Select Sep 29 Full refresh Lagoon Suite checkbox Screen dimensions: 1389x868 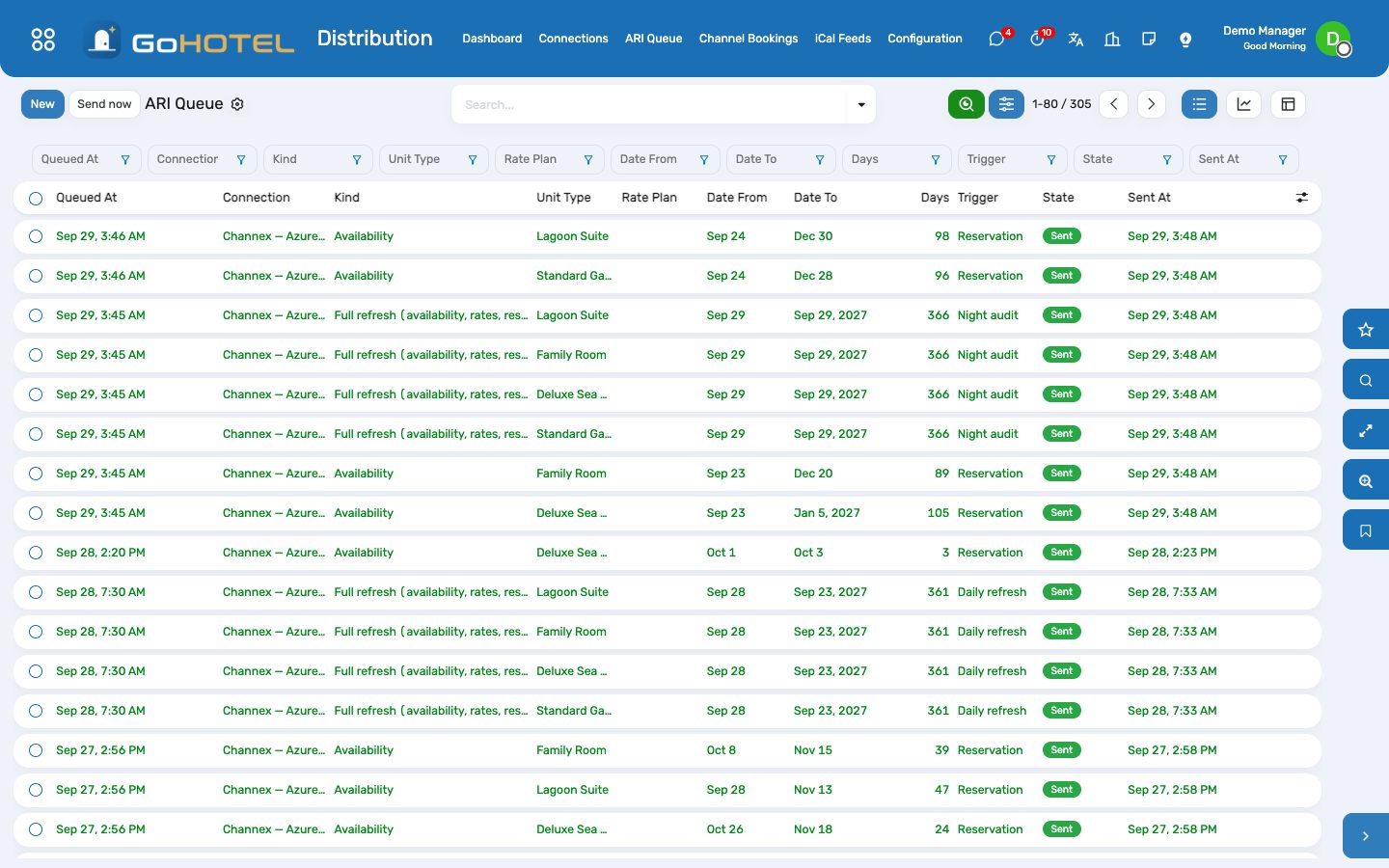(36, 315)
